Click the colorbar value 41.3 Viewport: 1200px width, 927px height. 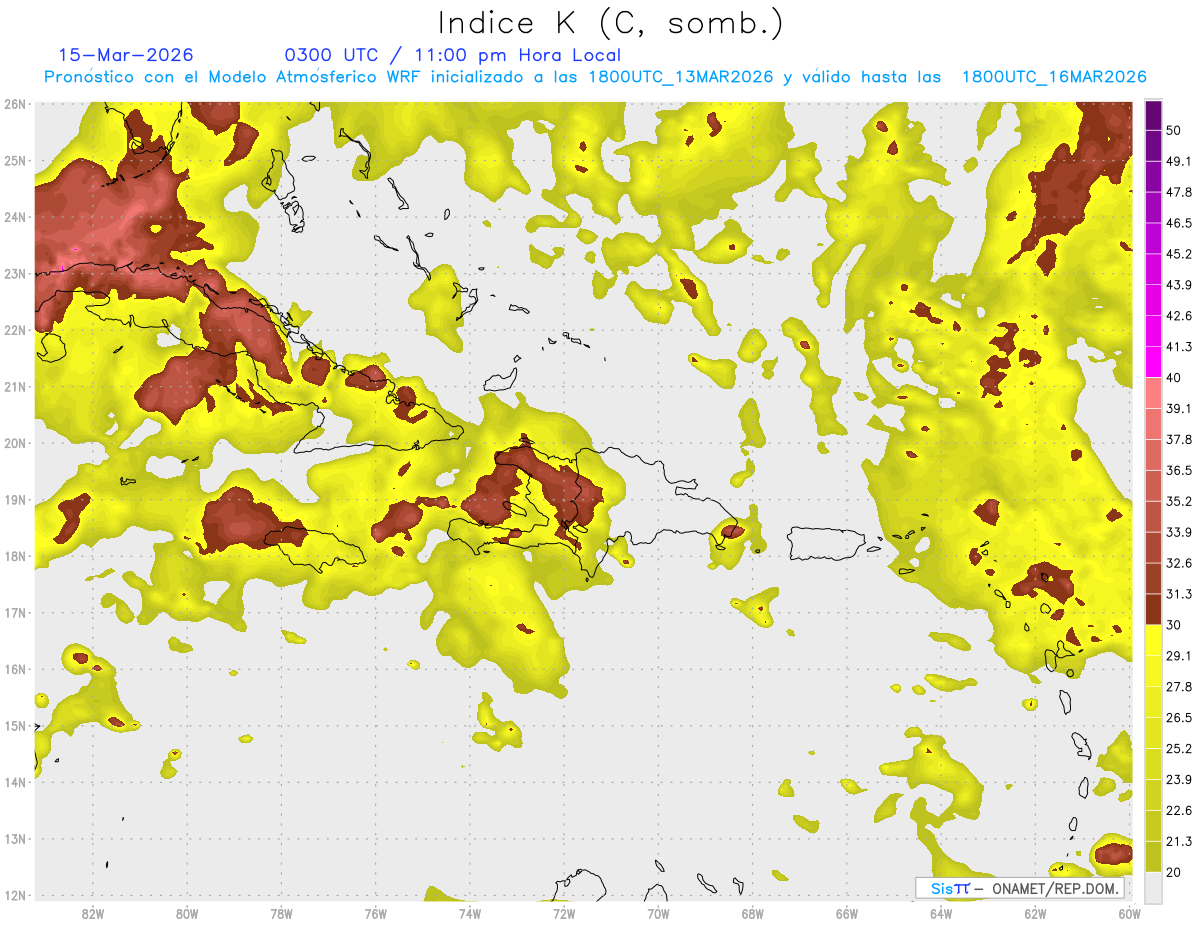click(1179, 347)
